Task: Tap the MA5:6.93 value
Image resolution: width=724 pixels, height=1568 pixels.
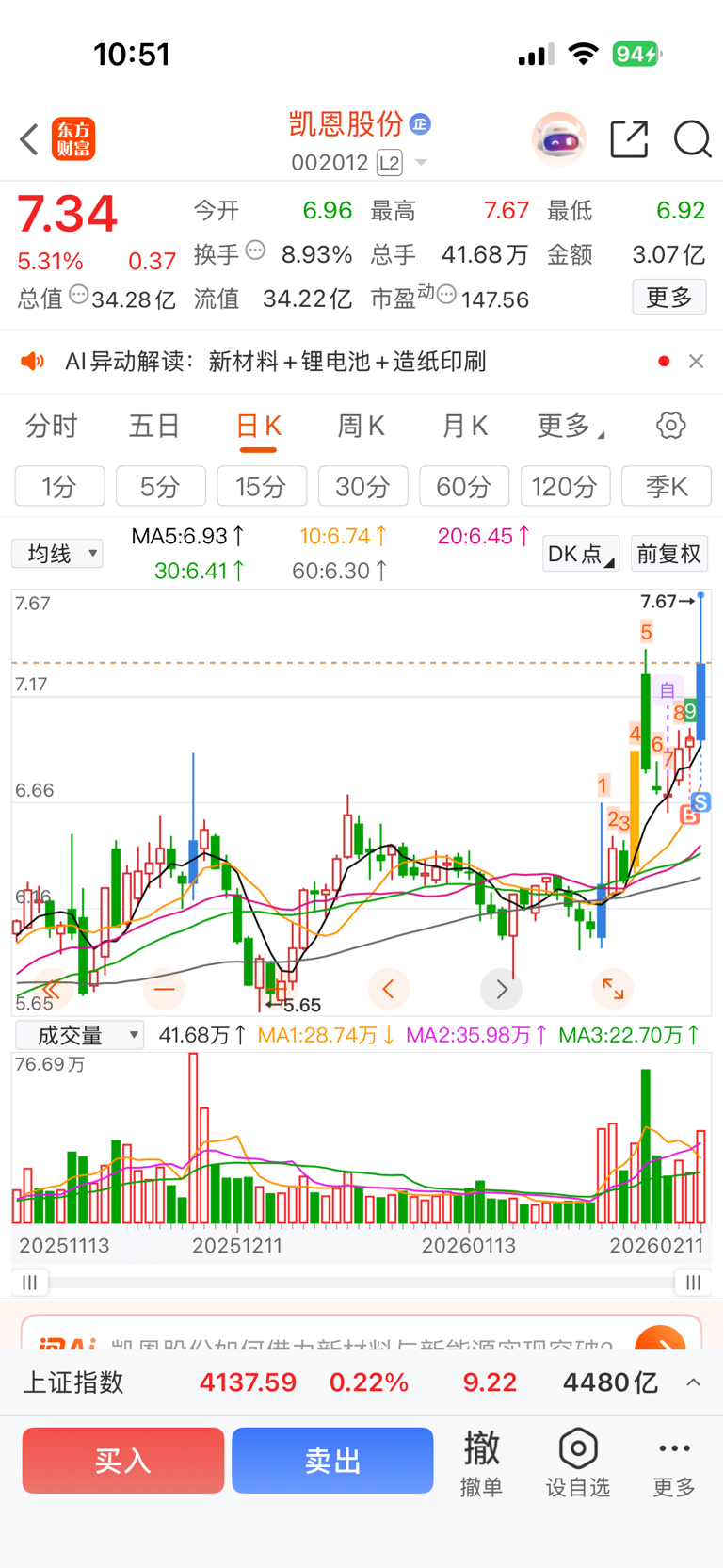Action: (187, 537)
